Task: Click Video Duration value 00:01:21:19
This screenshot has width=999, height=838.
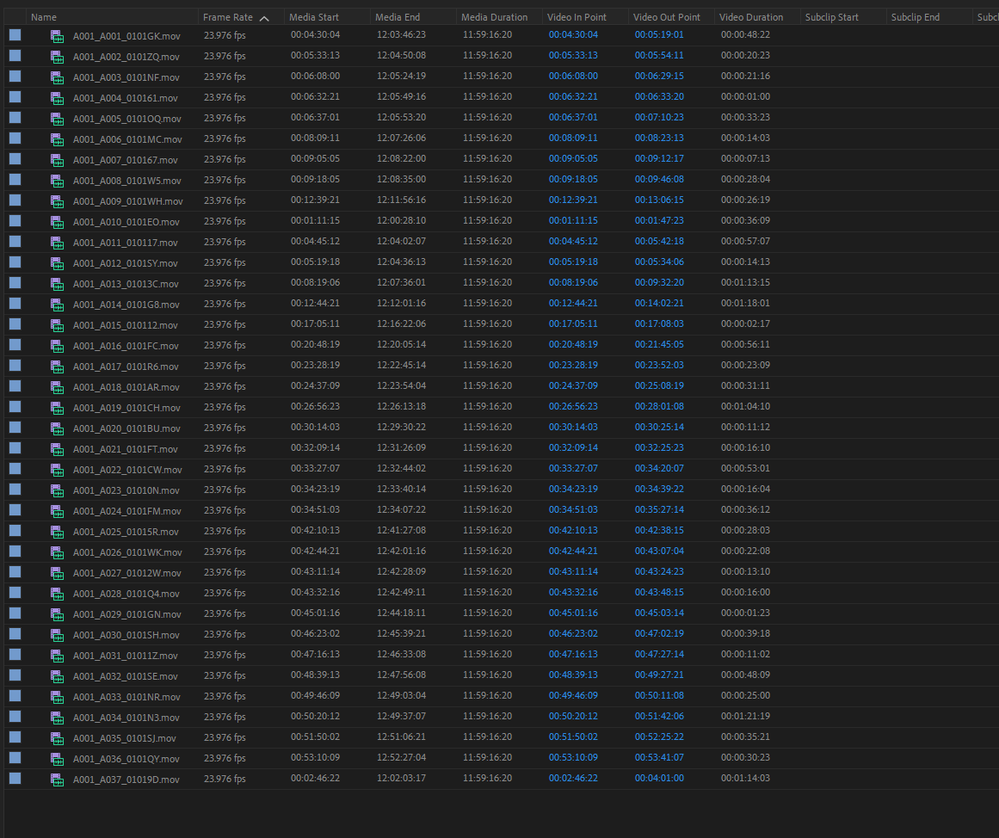Action: pos(745,716)
